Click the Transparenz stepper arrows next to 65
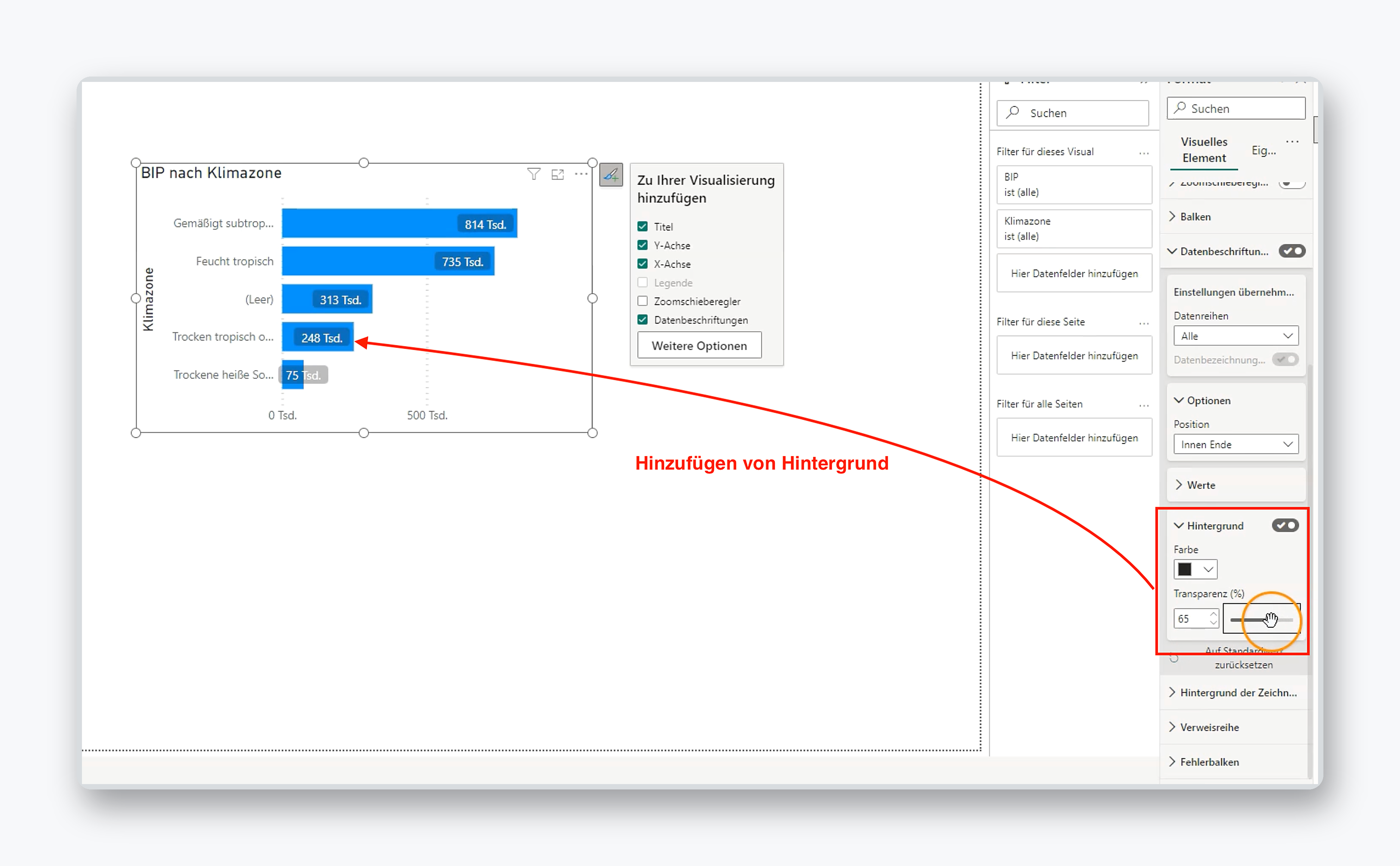 1213,619
